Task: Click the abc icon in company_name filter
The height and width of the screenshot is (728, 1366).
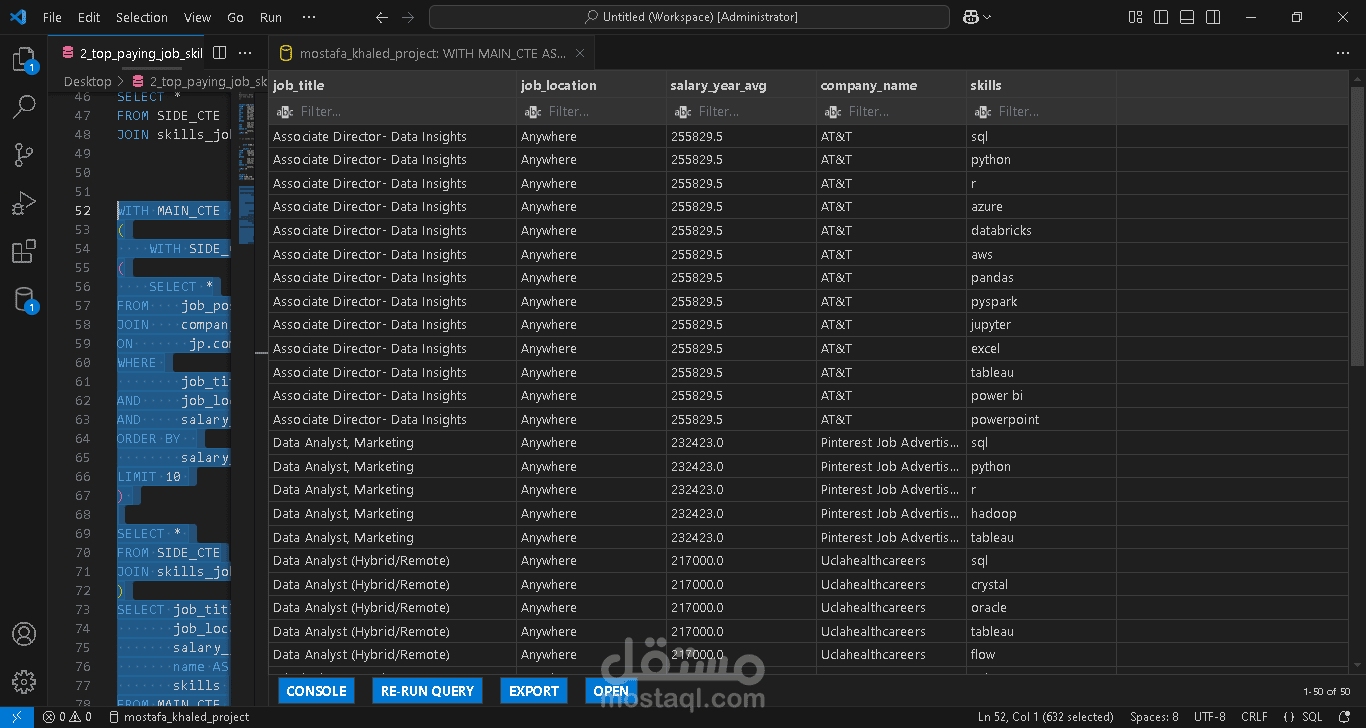Action: click(x=832, y=112)
